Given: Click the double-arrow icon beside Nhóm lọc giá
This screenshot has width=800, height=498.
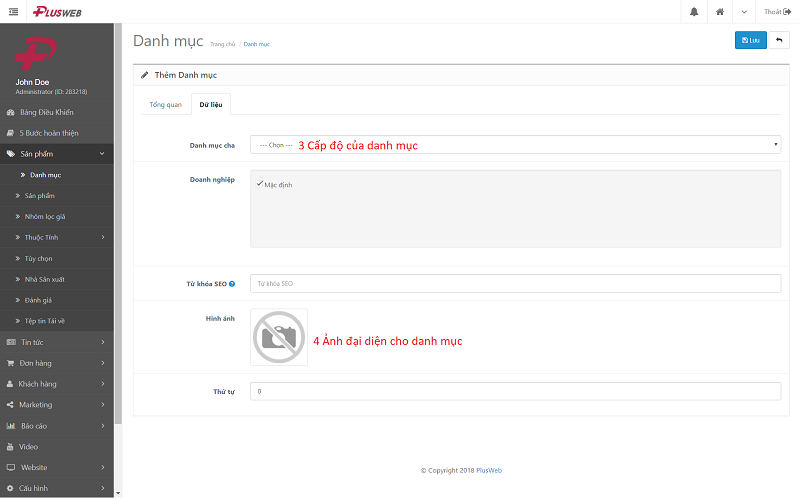Looking at the screenshot, I should 17,217.
